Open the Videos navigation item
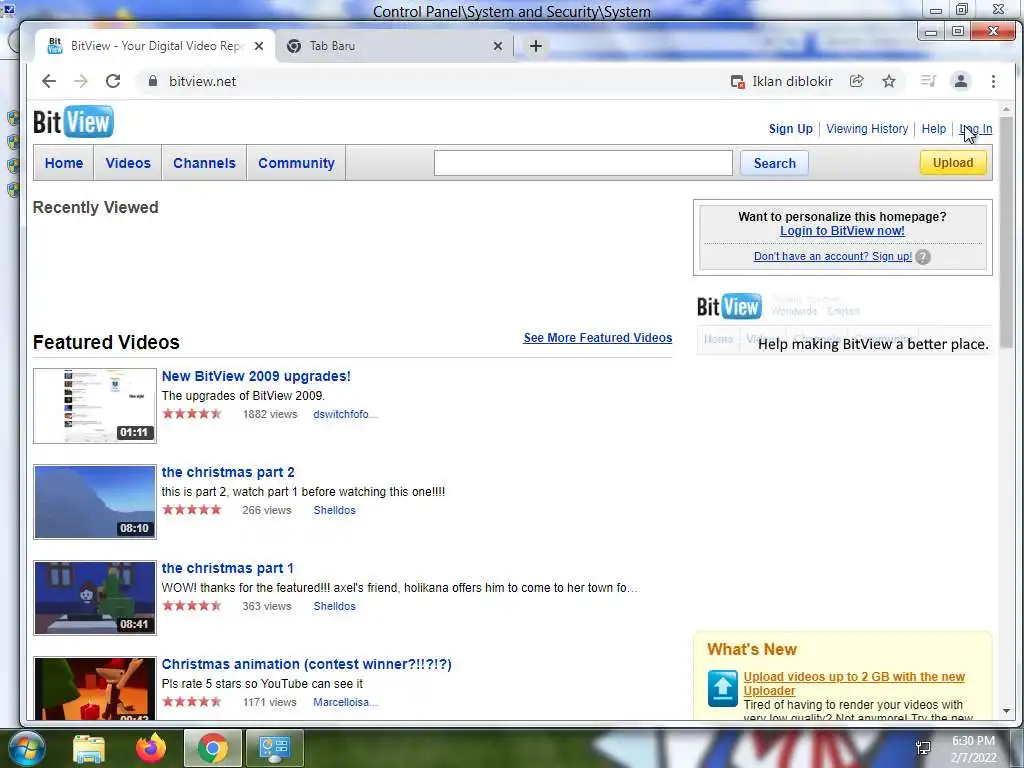The width and height of the screenshot is (1024, 768). click(x=128, y=163)
